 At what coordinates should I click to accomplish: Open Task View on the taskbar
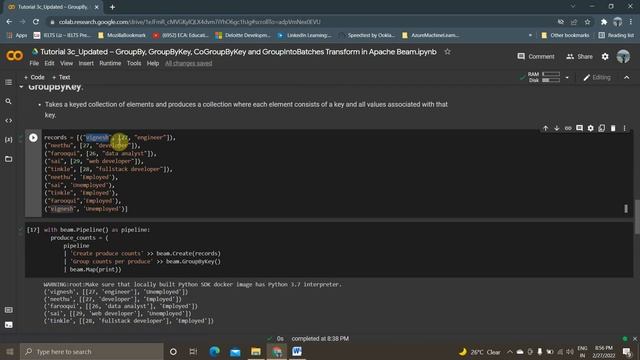tap(193, 351)
